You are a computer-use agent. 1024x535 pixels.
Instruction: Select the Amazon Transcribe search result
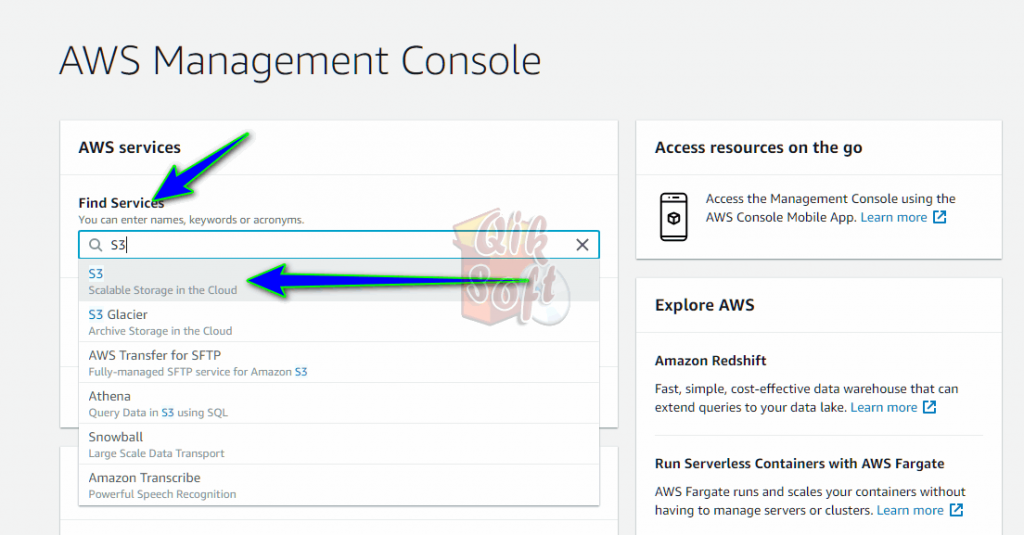338,485
